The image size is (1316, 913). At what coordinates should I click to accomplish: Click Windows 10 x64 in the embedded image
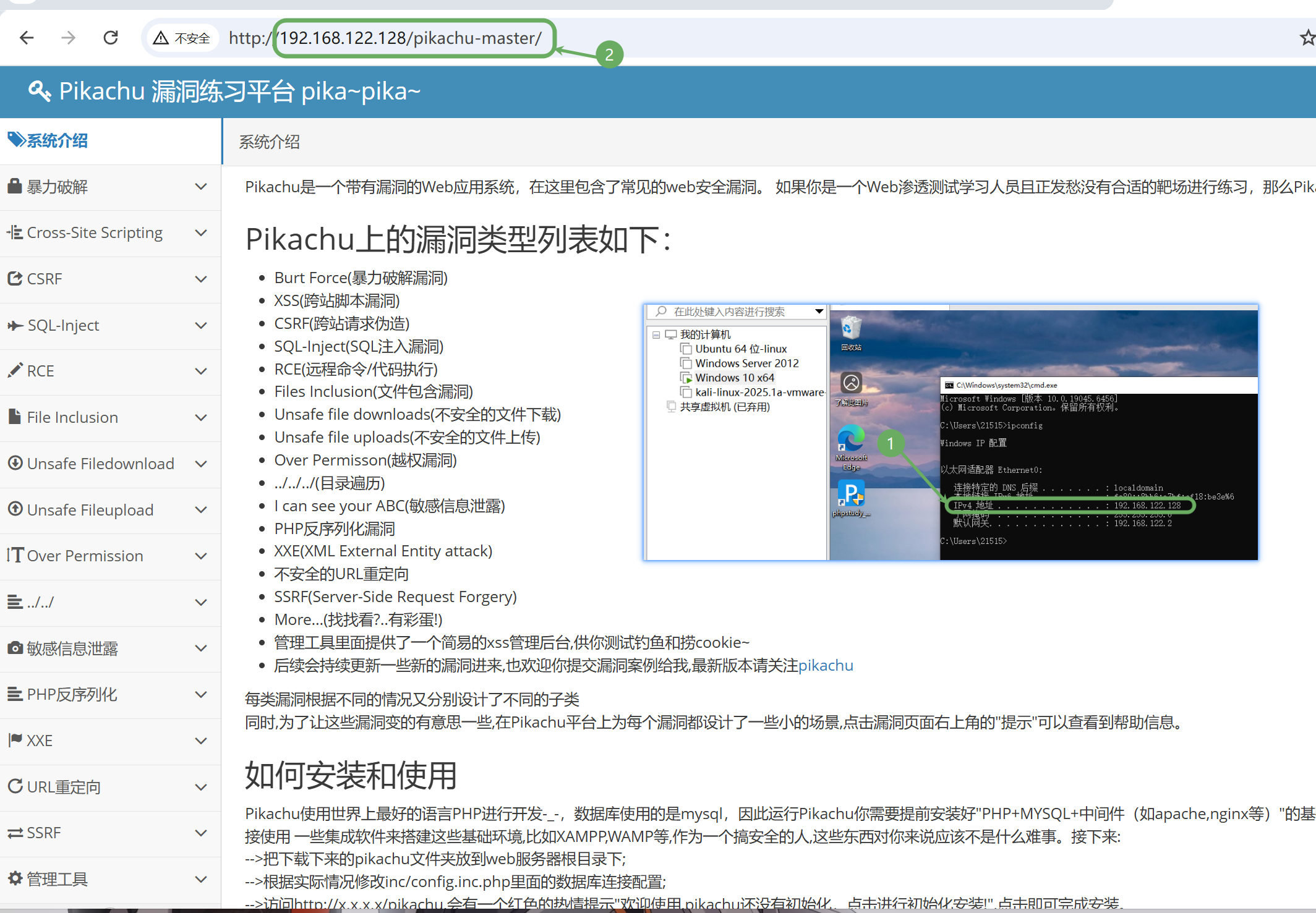734,378
